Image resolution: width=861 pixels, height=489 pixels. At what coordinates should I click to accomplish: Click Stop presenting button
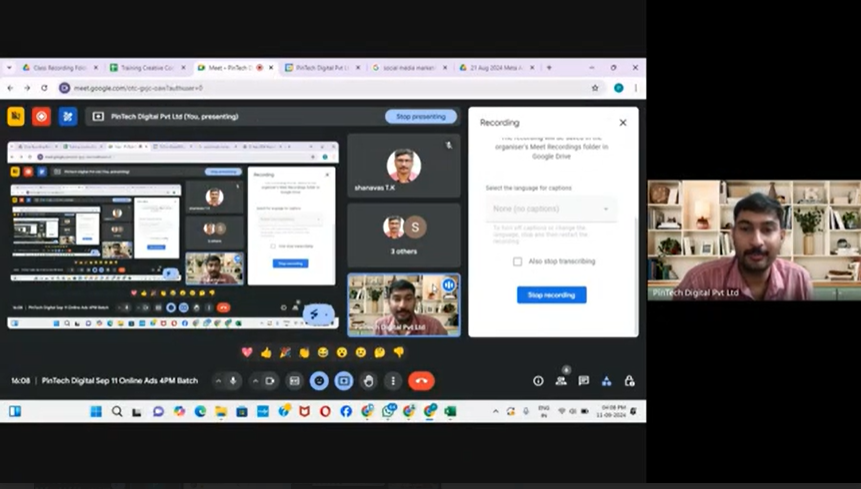[x=420, y=116]
